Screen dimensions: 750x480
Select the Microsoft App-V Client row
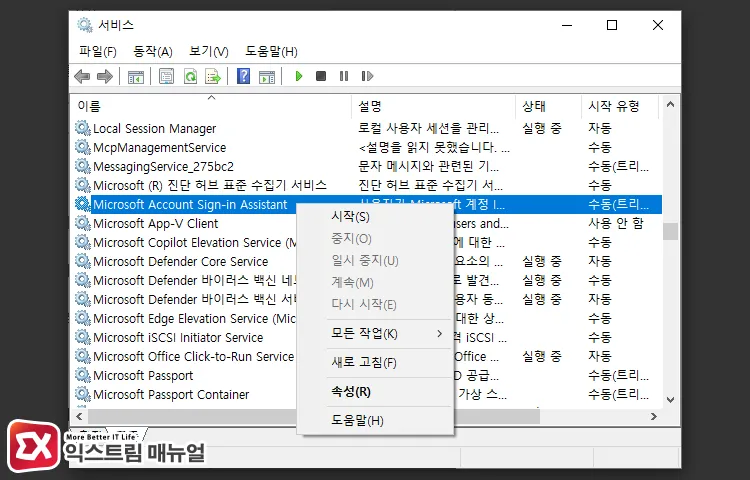tap(367, 223)
